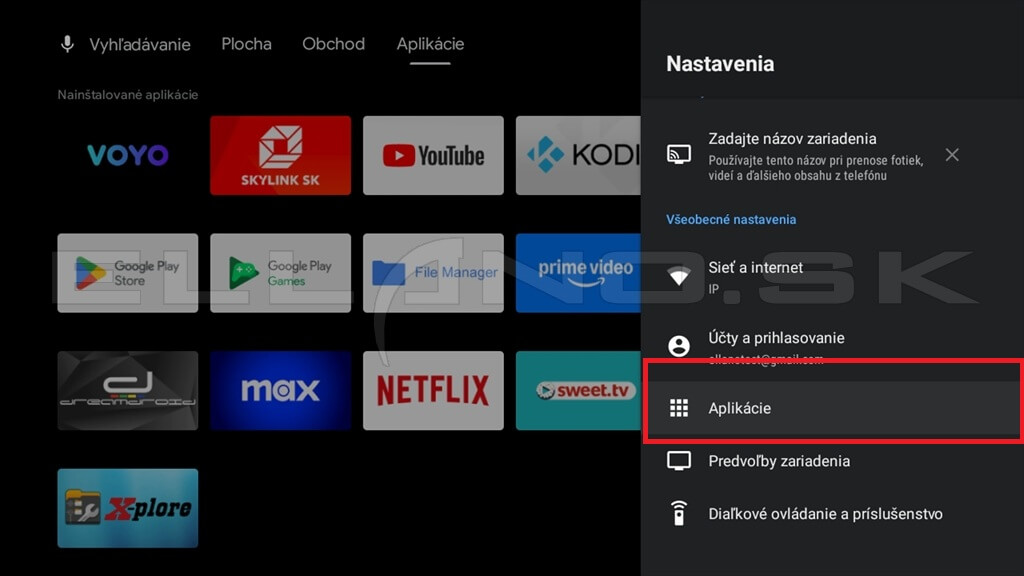Launch the Dreamdroid app tile
The height and width of the screenshot is (576, 1024).
pyautogui.click(x=127, y=391)
